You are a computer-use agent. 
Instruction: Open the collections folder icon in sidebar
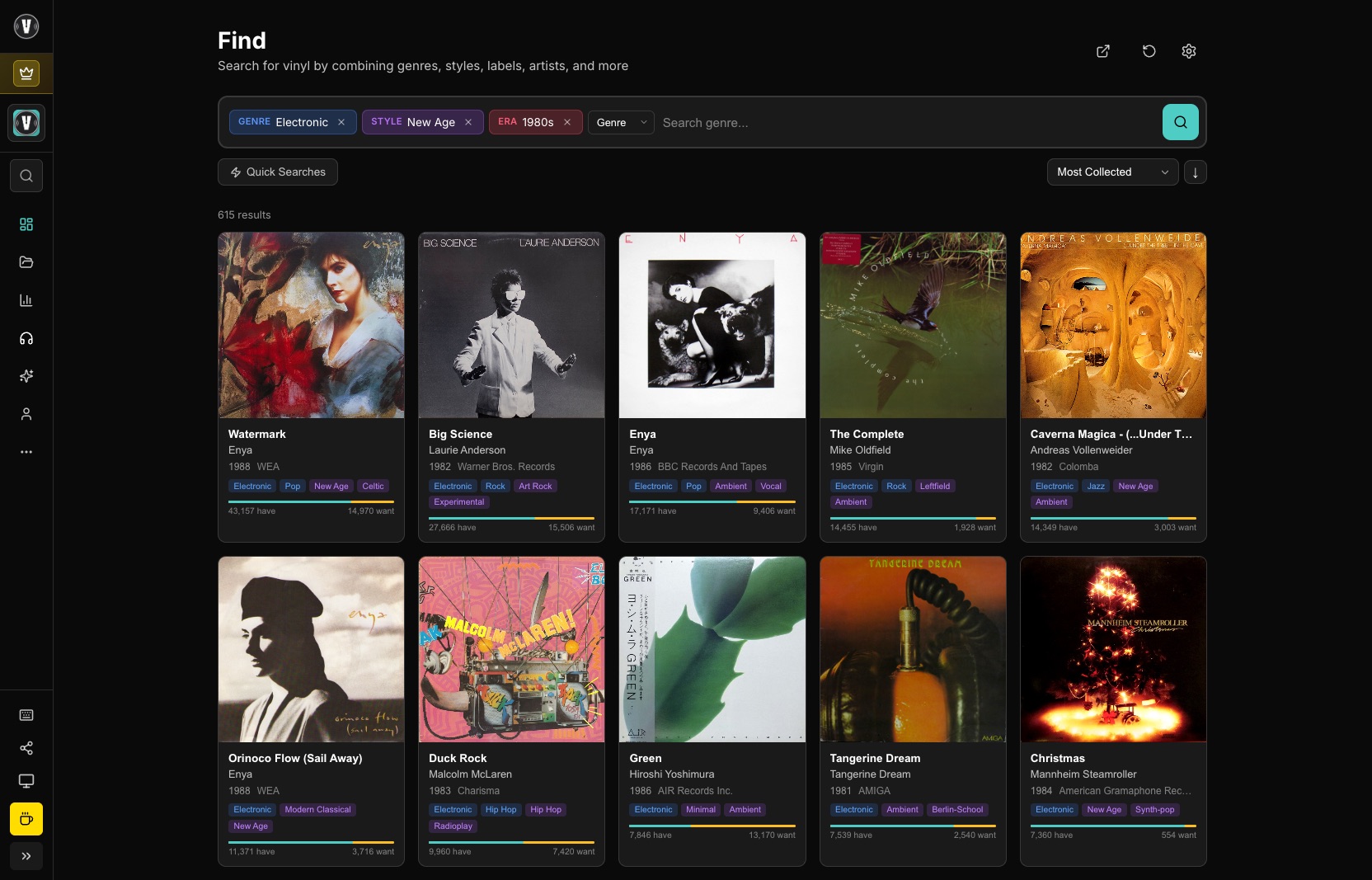pos(26,262)
